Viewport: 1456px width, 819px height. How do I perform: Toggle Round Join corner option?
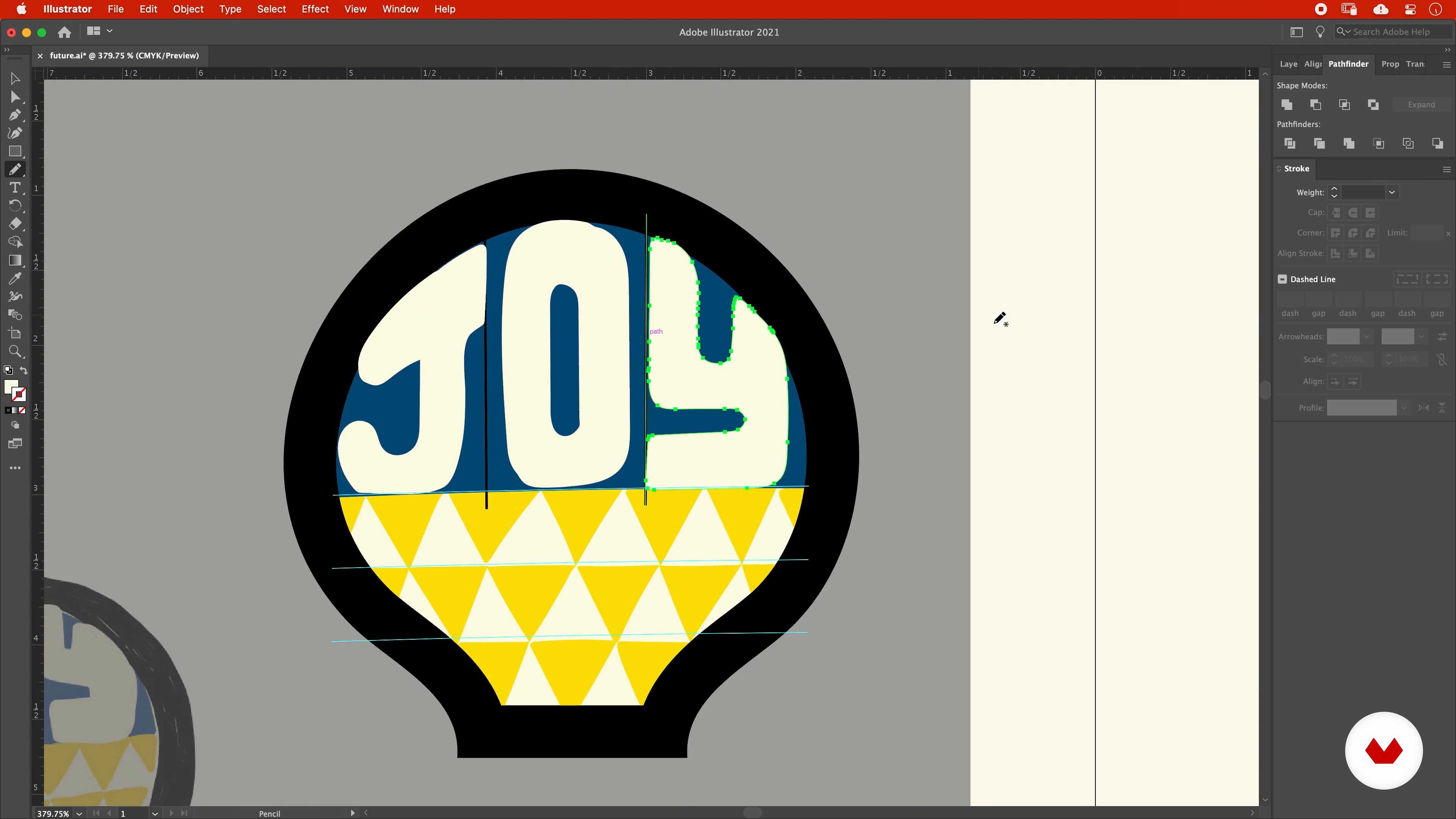coord(1353,233)
